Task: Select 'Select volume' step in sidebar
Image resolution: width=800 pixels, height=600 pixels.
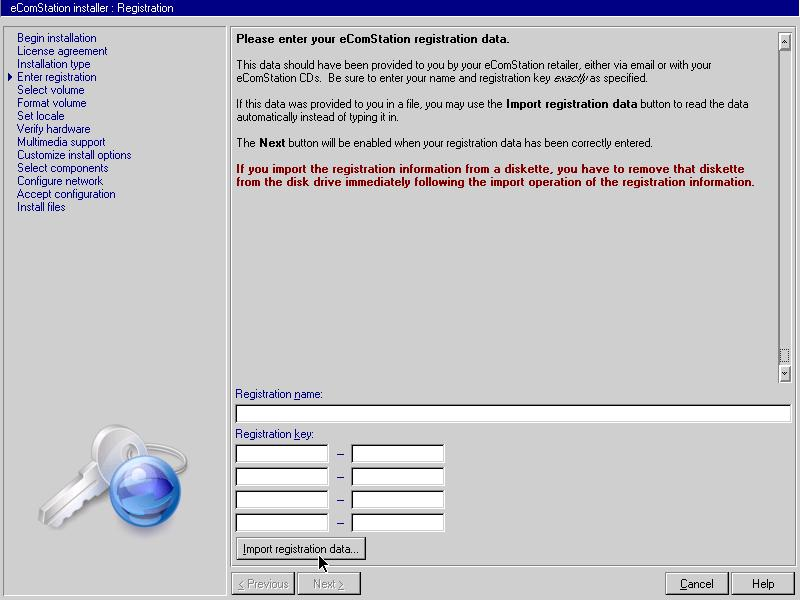Action: coord(51,90)
